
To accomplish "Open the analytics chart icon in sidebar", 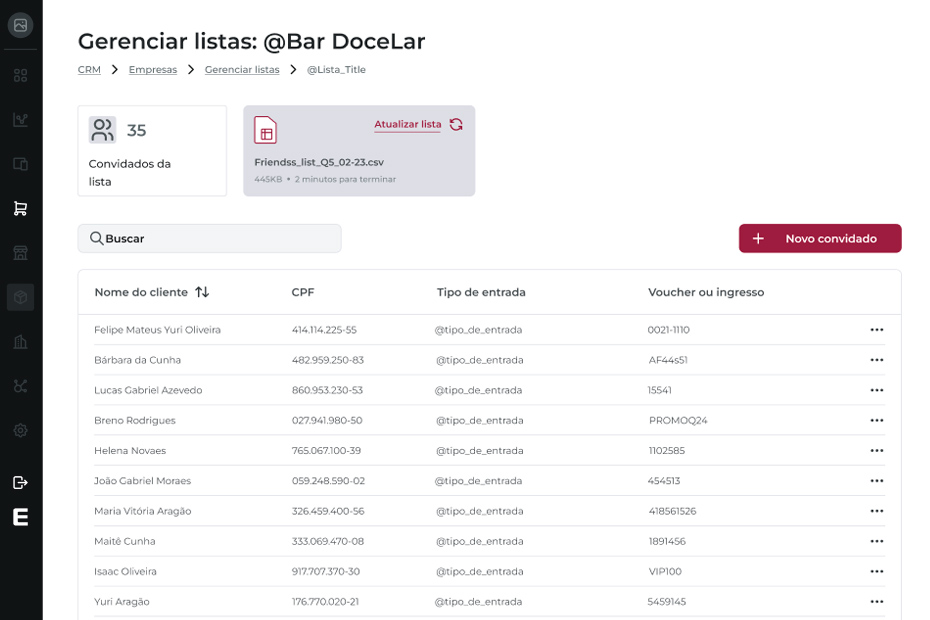I will click(x=20, y=120).
